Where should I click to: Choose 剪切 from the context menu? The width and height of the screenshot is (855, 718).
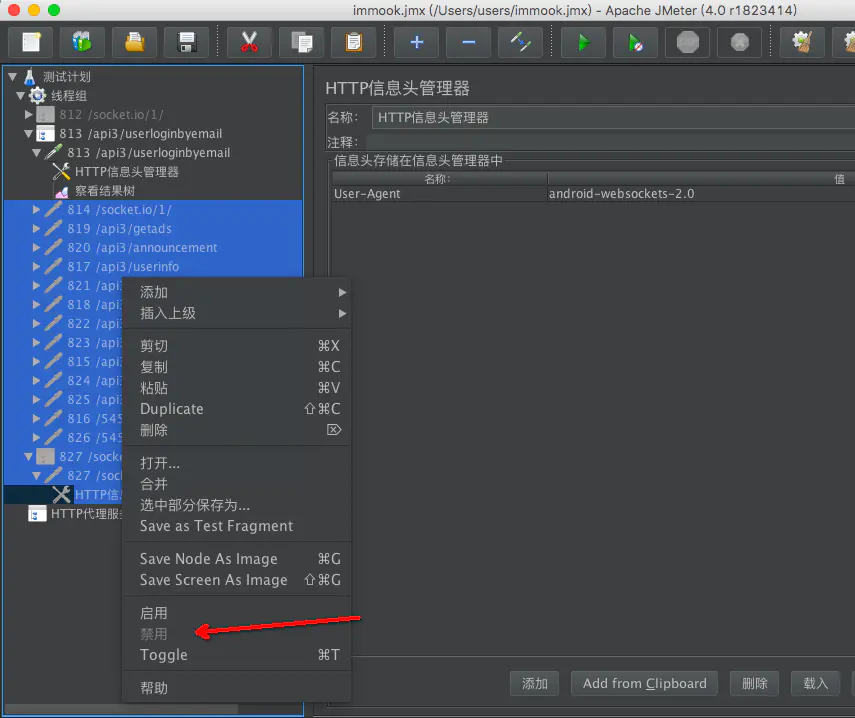pyautogui.click(x=237, y=346)
